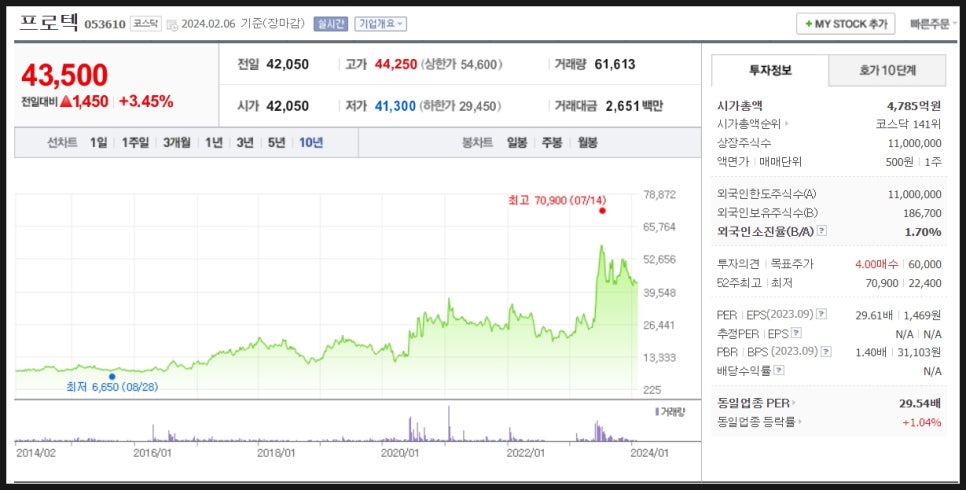
Task: Click the 상한가 54,600 text
Action: (462, 64)
